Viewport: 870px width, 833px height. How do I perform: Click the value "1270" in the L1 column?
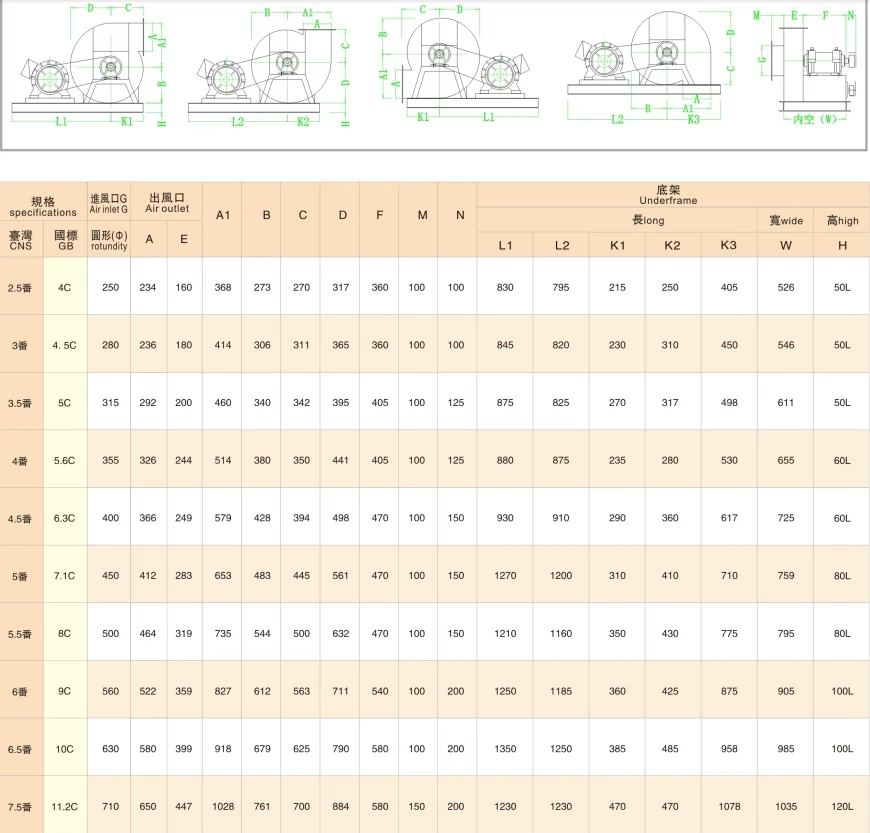click(x=505, y=575)
